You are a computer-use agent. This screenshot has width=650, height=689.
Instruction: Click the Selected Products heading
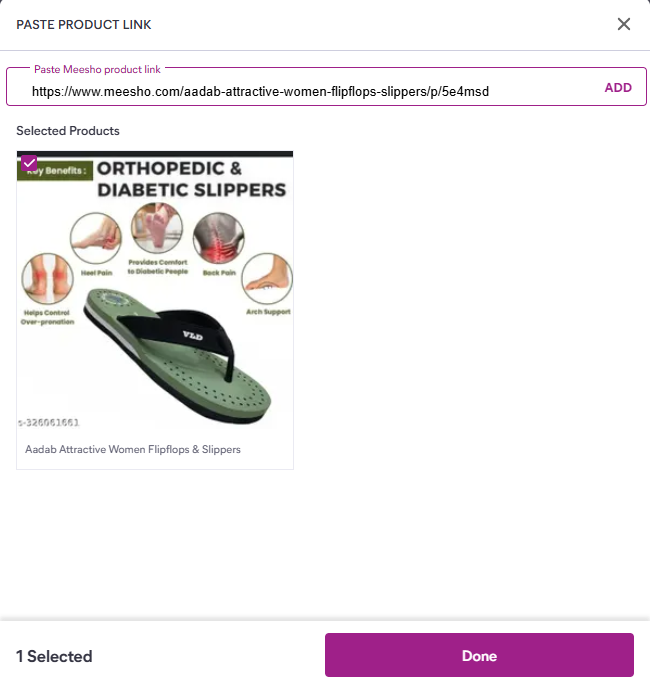pyautogui.click(x=68, y=131)
